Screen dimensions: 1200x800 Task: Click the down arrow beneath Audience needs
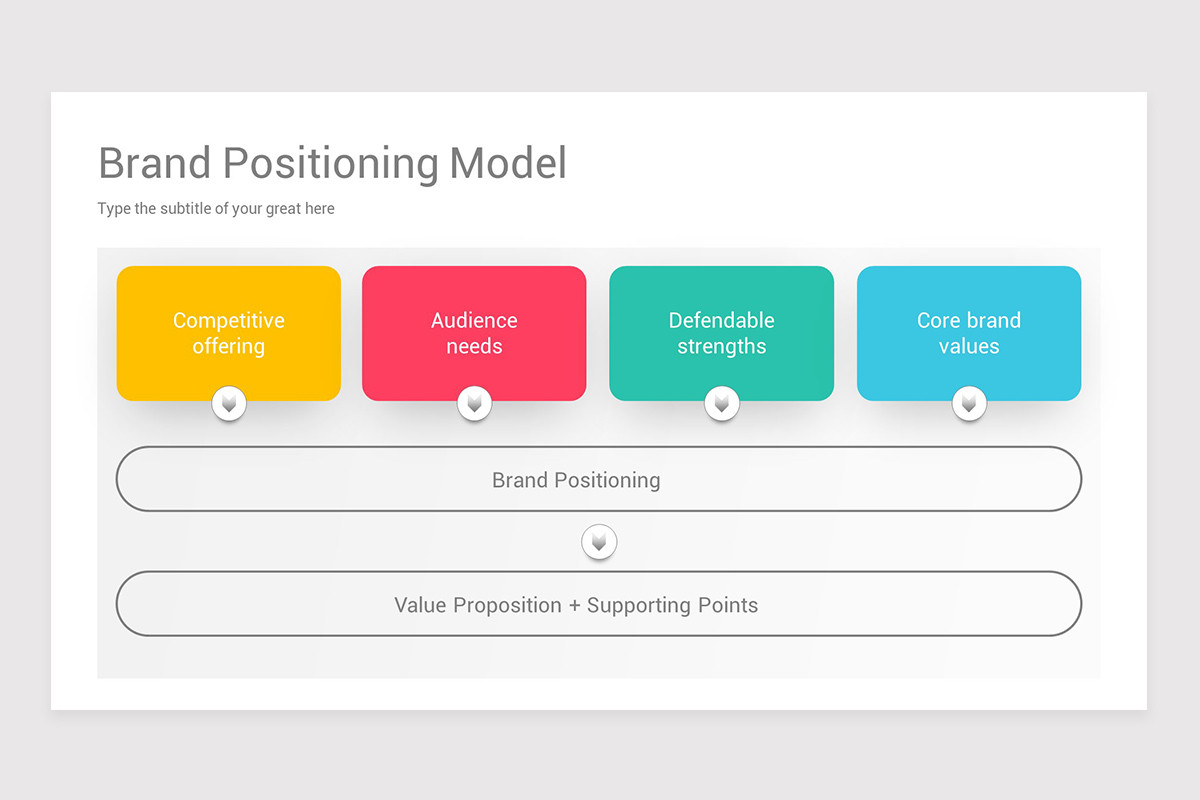pos(474,404)
